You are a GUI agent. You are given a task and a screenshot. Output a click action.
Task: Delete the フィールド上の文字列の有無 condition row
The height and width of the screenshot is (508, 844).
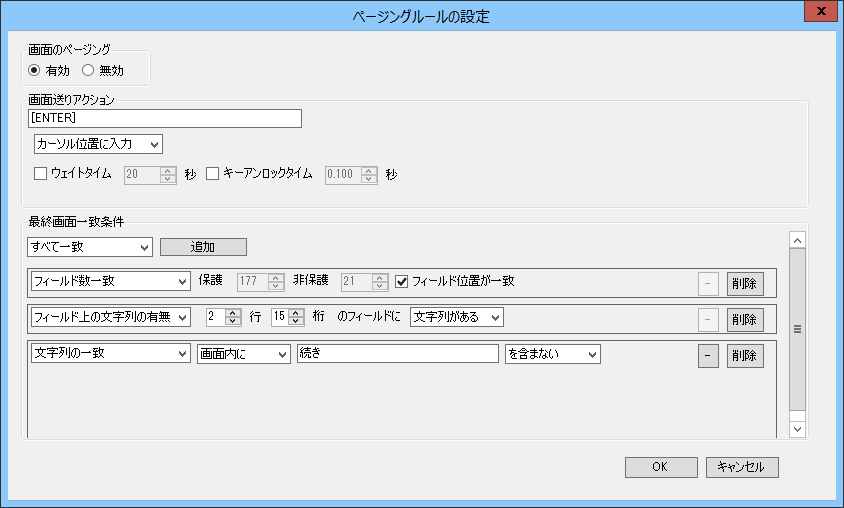tap(745, 320)
